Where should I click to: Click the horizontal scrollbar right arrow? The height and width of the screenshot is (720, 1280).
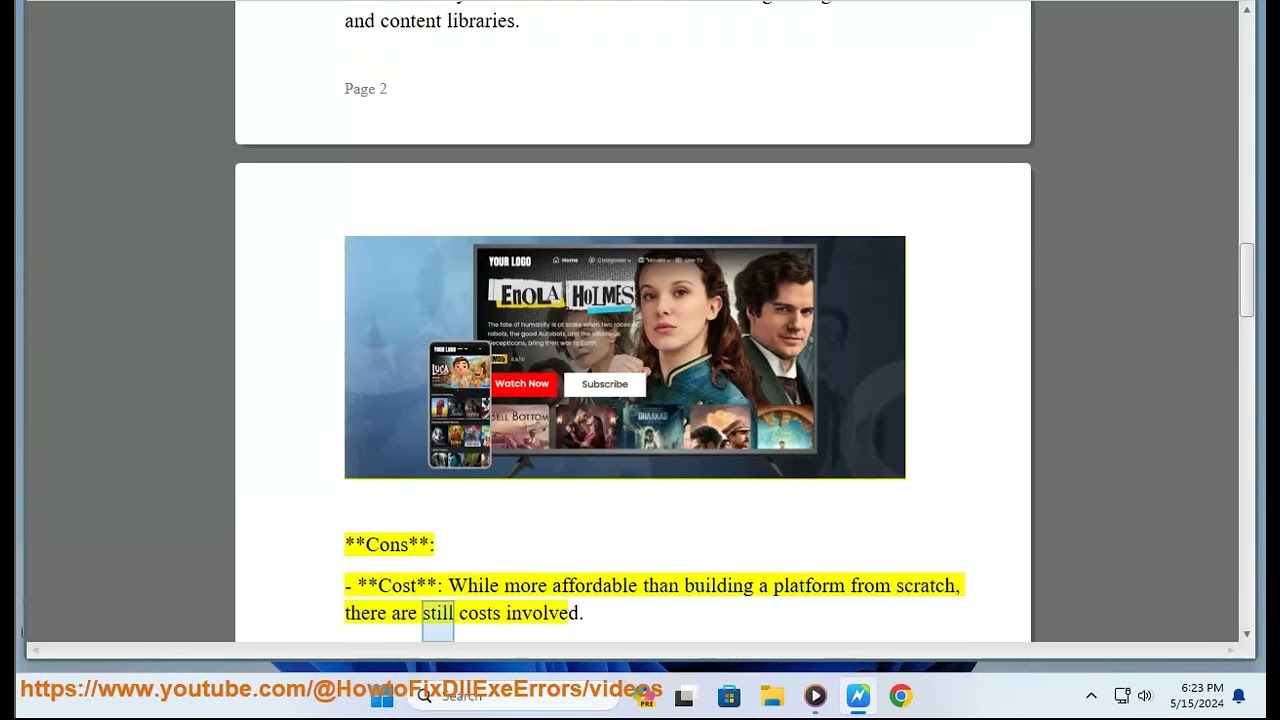point(1231,650)
